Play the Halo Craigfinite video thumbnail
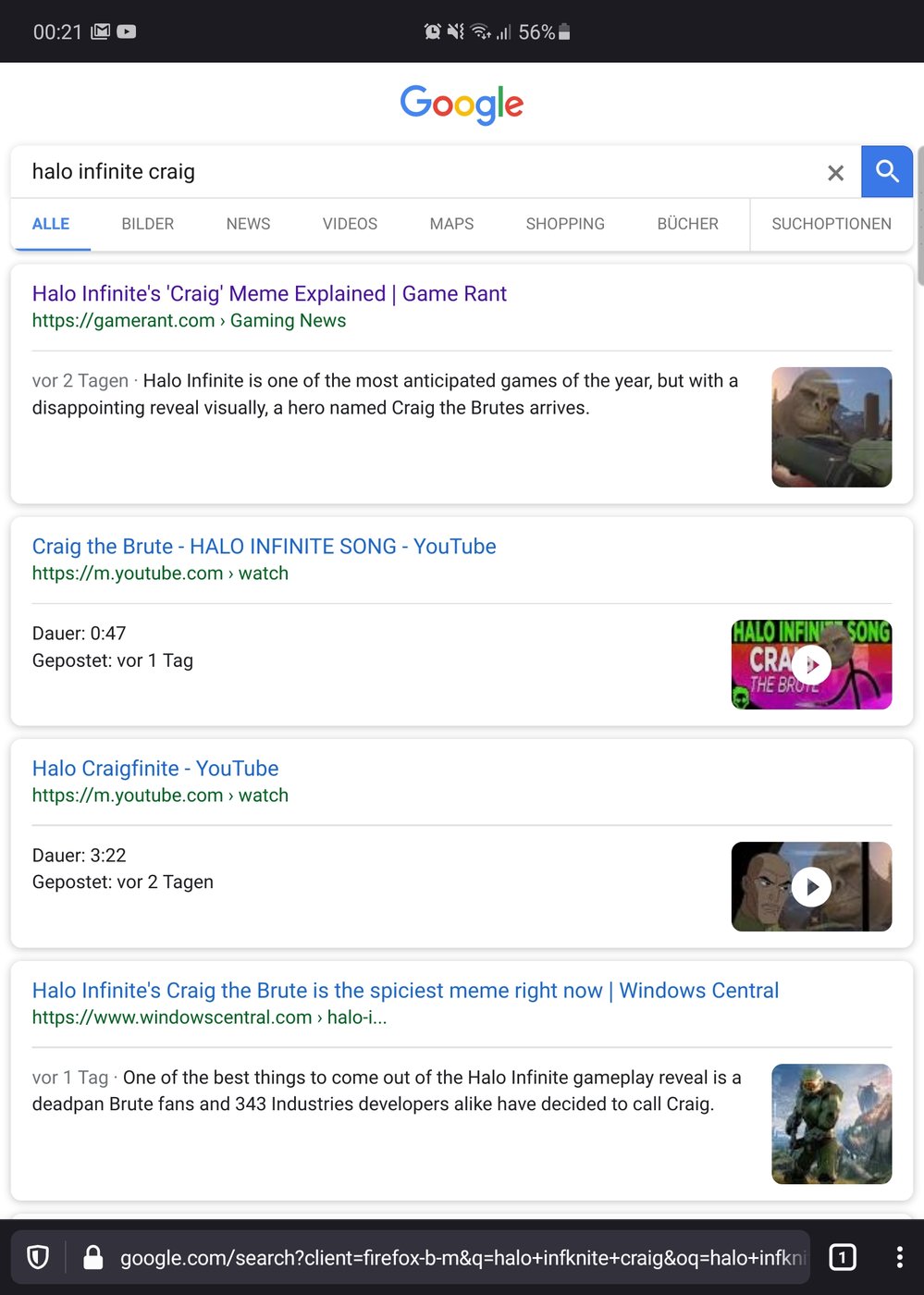This screenshot has width=924, height=1295. point(811,886)
